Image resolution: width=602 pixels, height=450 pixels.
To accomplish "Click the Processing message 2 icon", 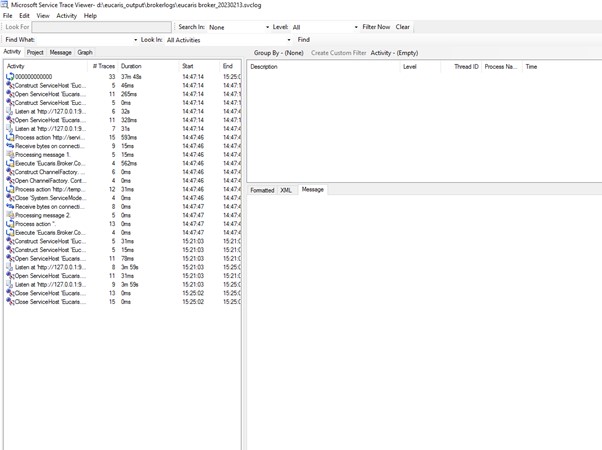I will pos(10,215).
